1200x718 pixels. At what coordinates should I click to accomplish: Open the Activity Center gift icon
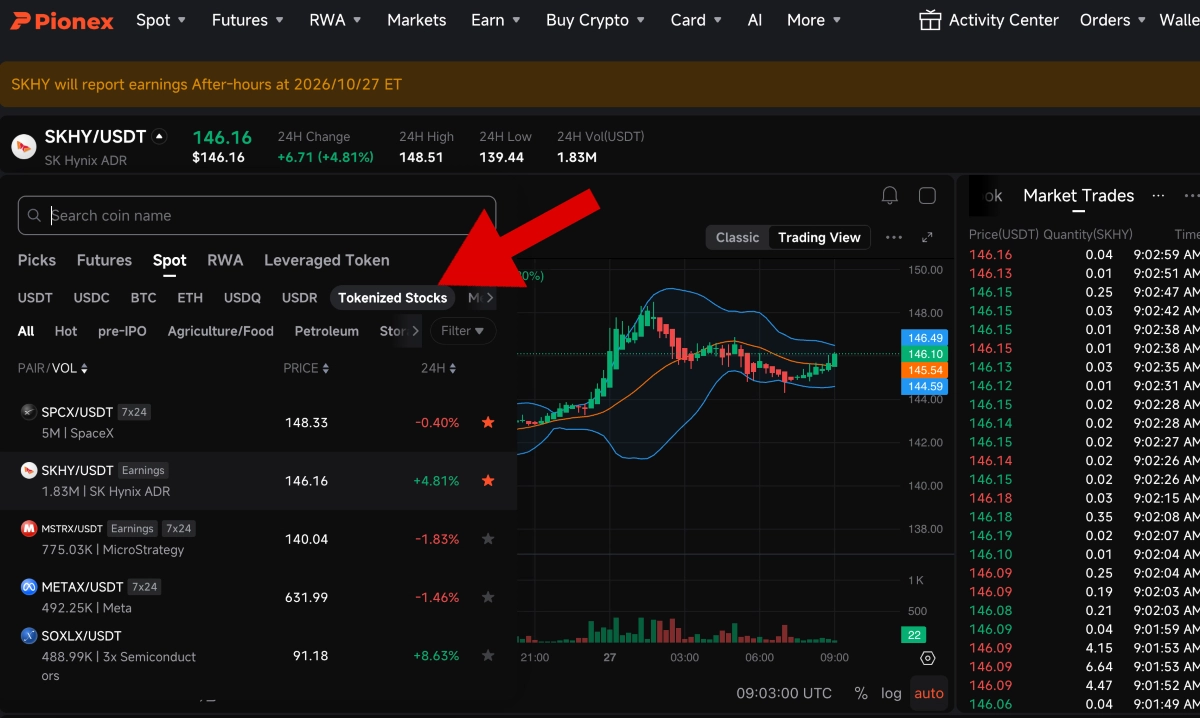click(930, 20)
